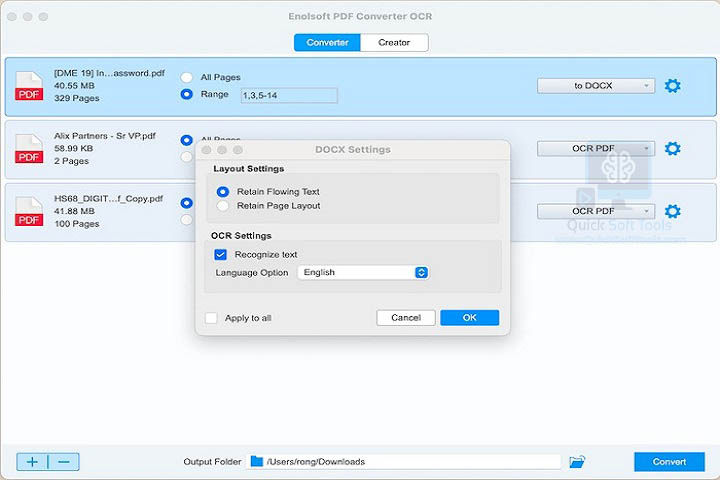Choose Retain Page Layout option

click(223, 206)
